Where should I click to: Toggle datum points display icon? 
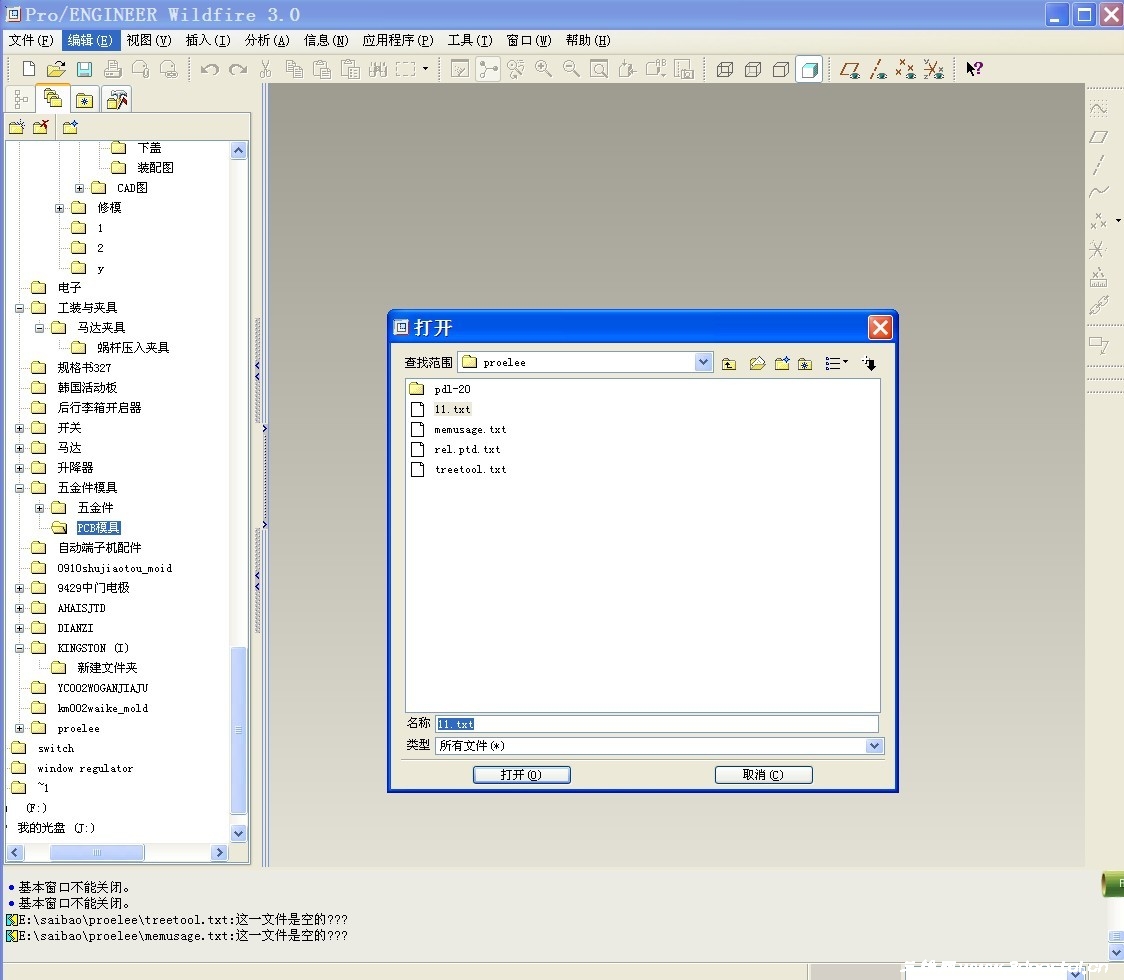click(x=905, y=70)
